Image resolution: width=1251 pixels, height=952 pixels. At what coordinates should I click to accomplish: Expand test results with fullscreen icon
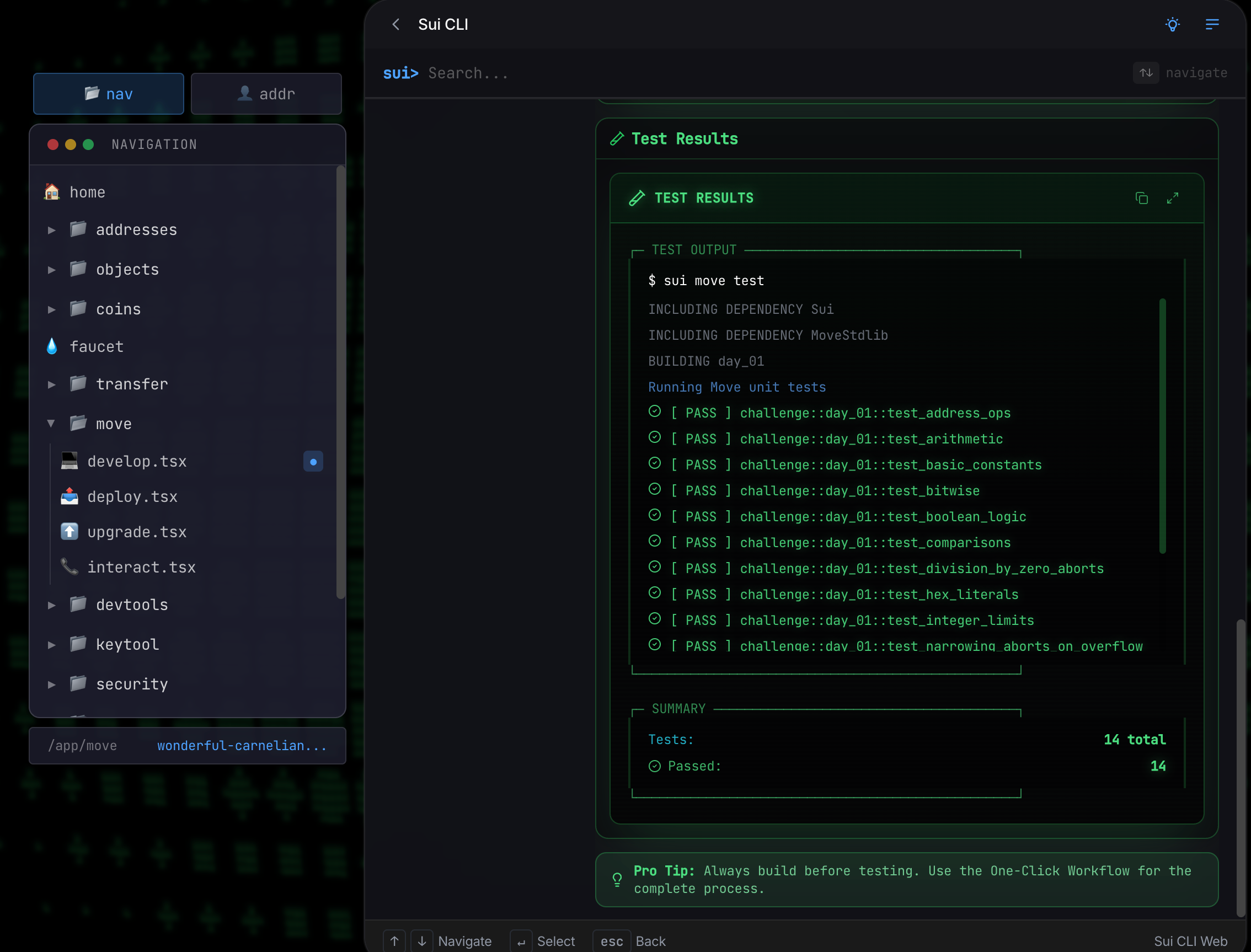pos(1172,198)
